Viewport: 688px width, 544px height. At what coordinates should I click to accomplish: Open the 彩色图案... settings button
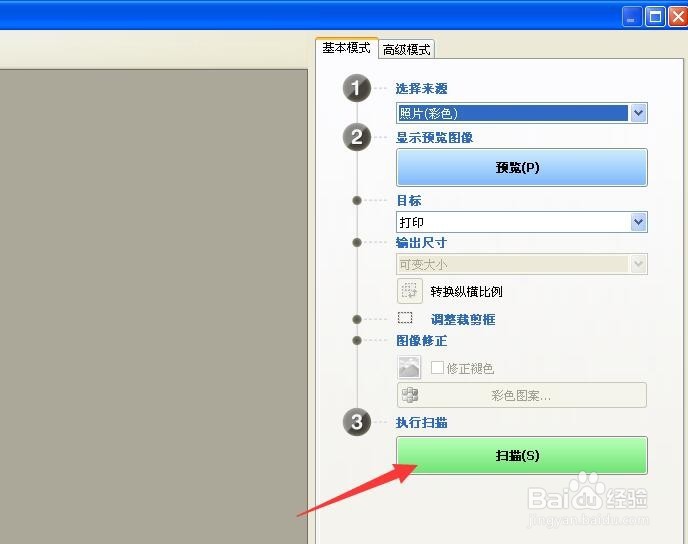point(522,395)
